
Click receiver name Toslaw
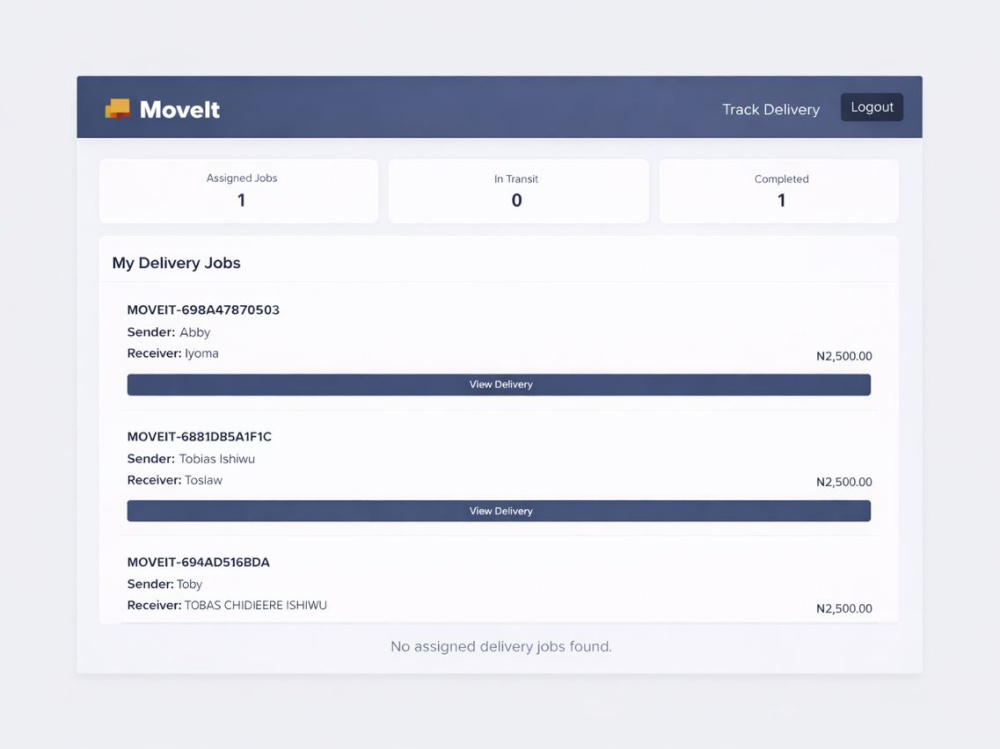pos(203,480)
